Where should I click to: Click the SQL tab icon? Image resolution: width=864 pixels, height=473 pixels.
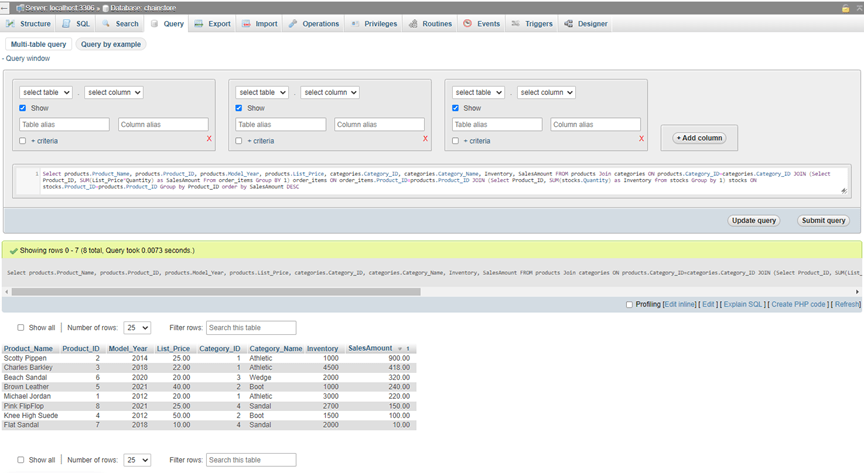tap(68, 23)
